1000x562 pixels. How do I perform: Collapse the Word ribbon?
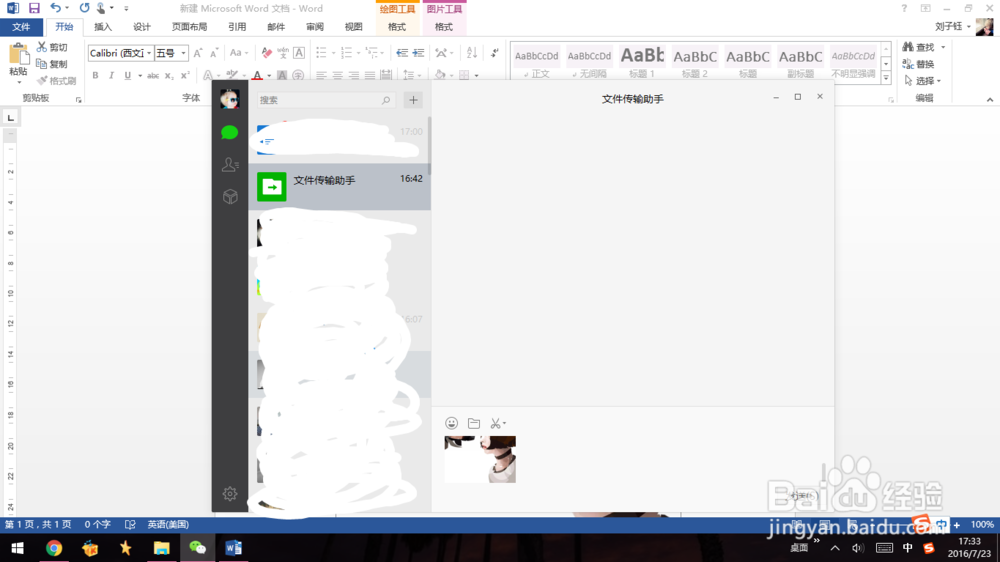pos(990,100)
